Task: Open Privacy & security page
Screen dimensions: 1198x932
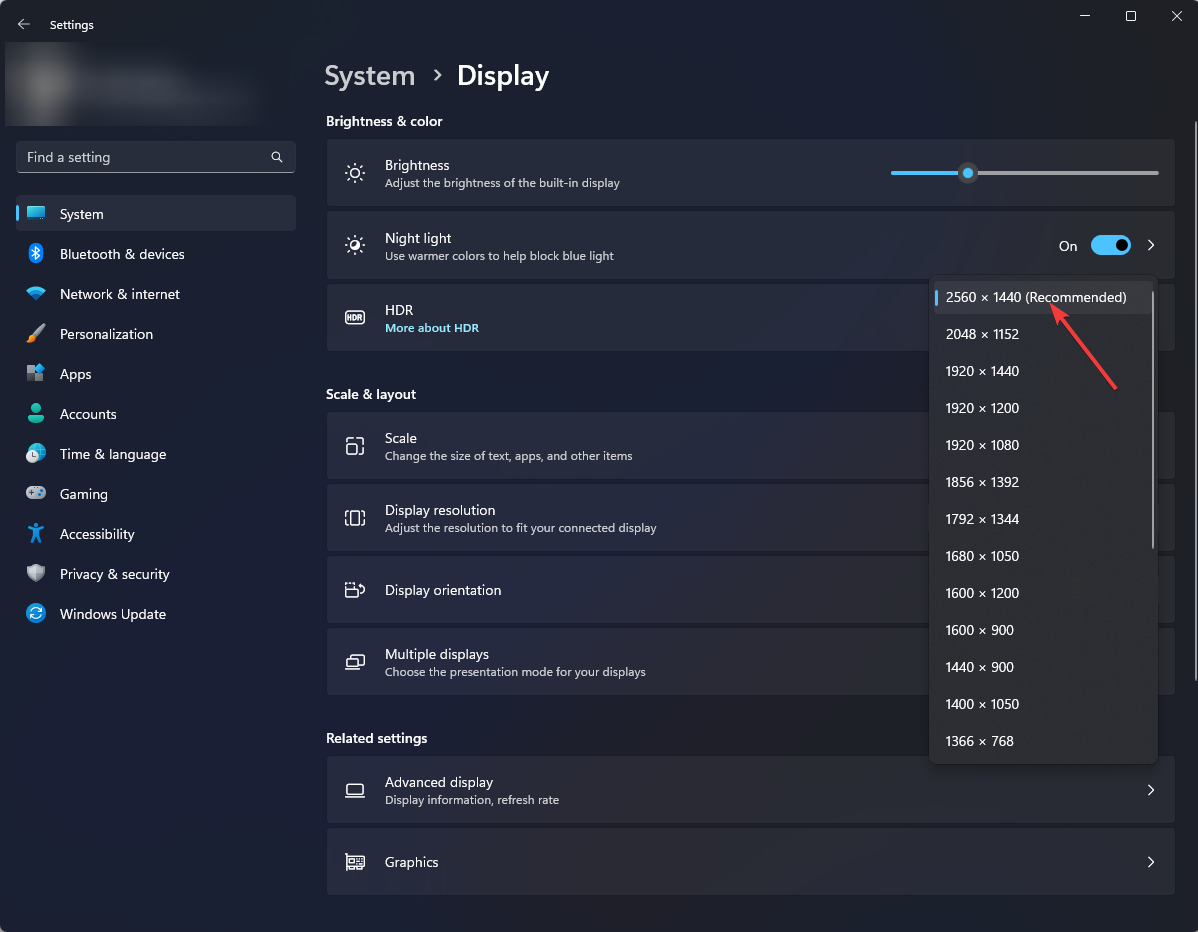Action: 156,574
